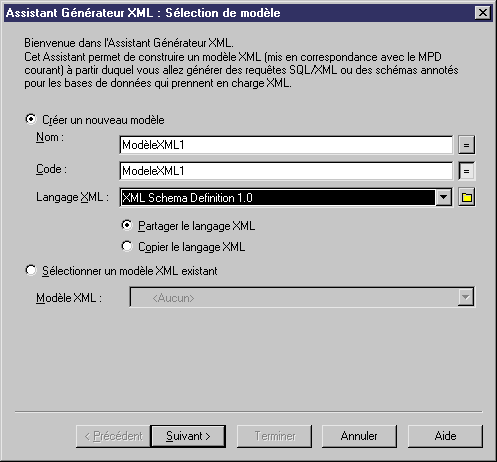Image resolution: width=497 pixels, height=462 pixels.
Task: Select Créer un nouveau modèle radio button
Action: tap(31, 119)
